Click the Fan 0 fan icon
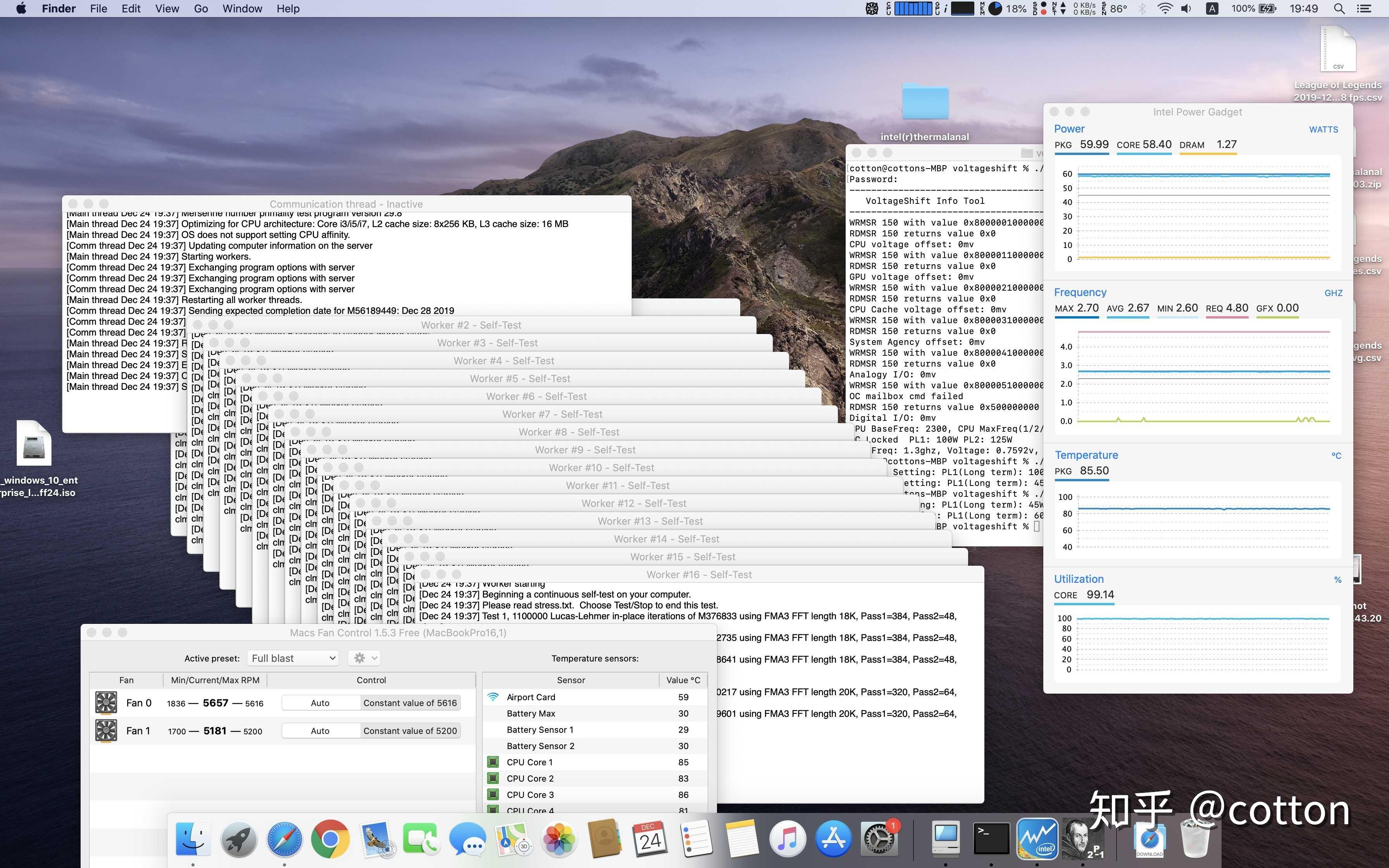The image size is (1389, 868). tap(106, 703)
